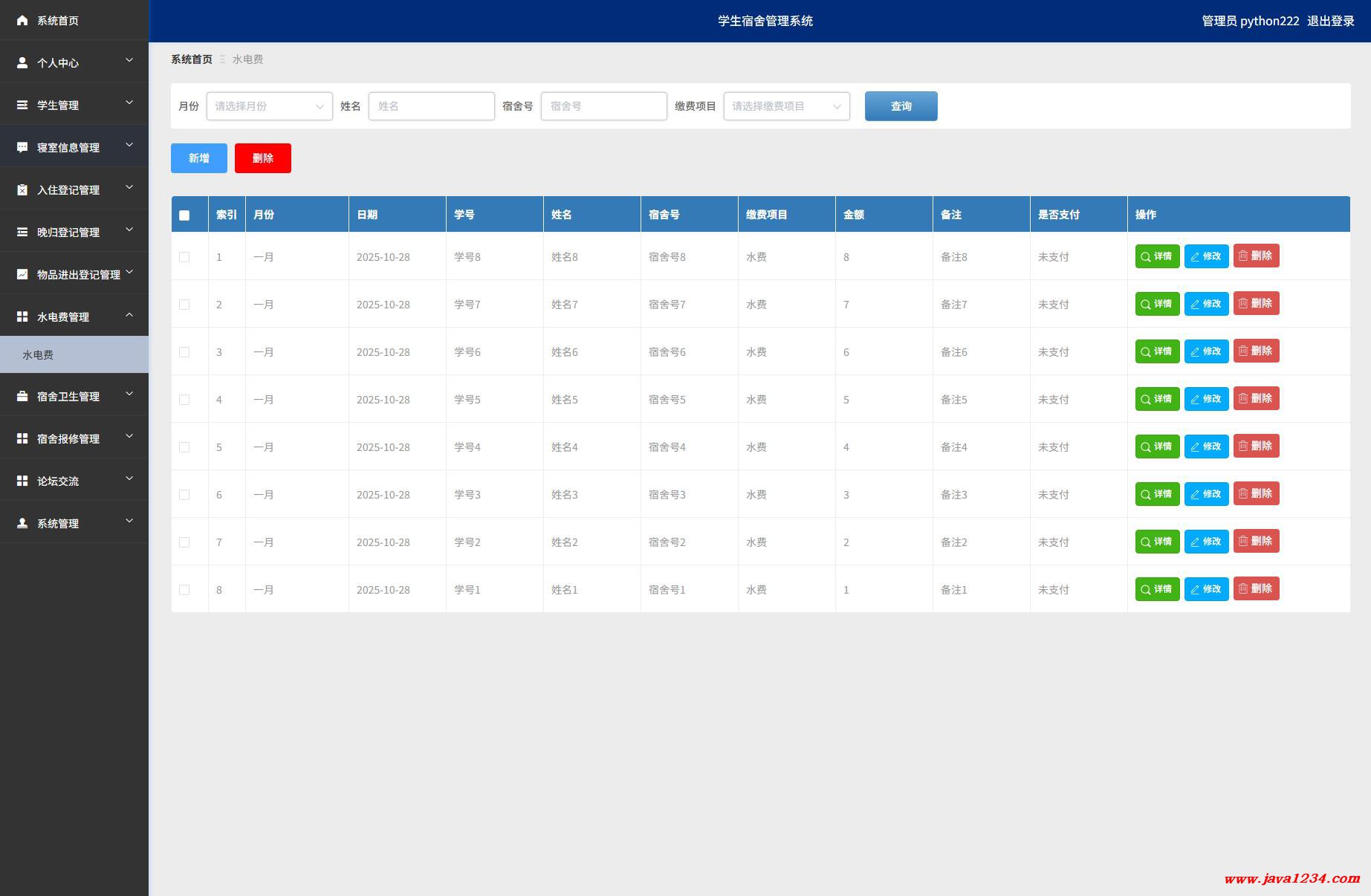Open the 月份 month dropdown

(269, 106)
